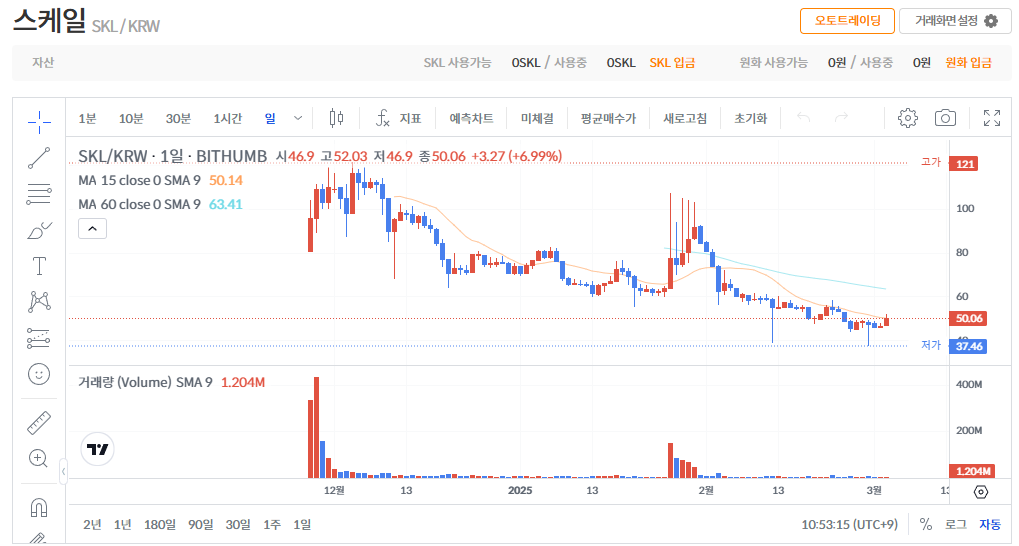Image resolution: width=1019 pixels, height=546 pixels.
Task: Click MA 60 close indicator legend
Action: (139, 204)
